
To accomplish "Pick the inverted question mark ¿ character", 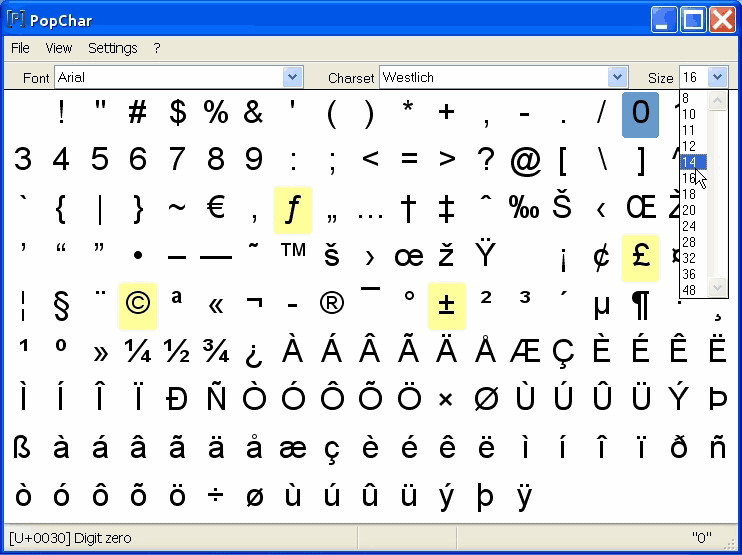I will click(254, 355).
